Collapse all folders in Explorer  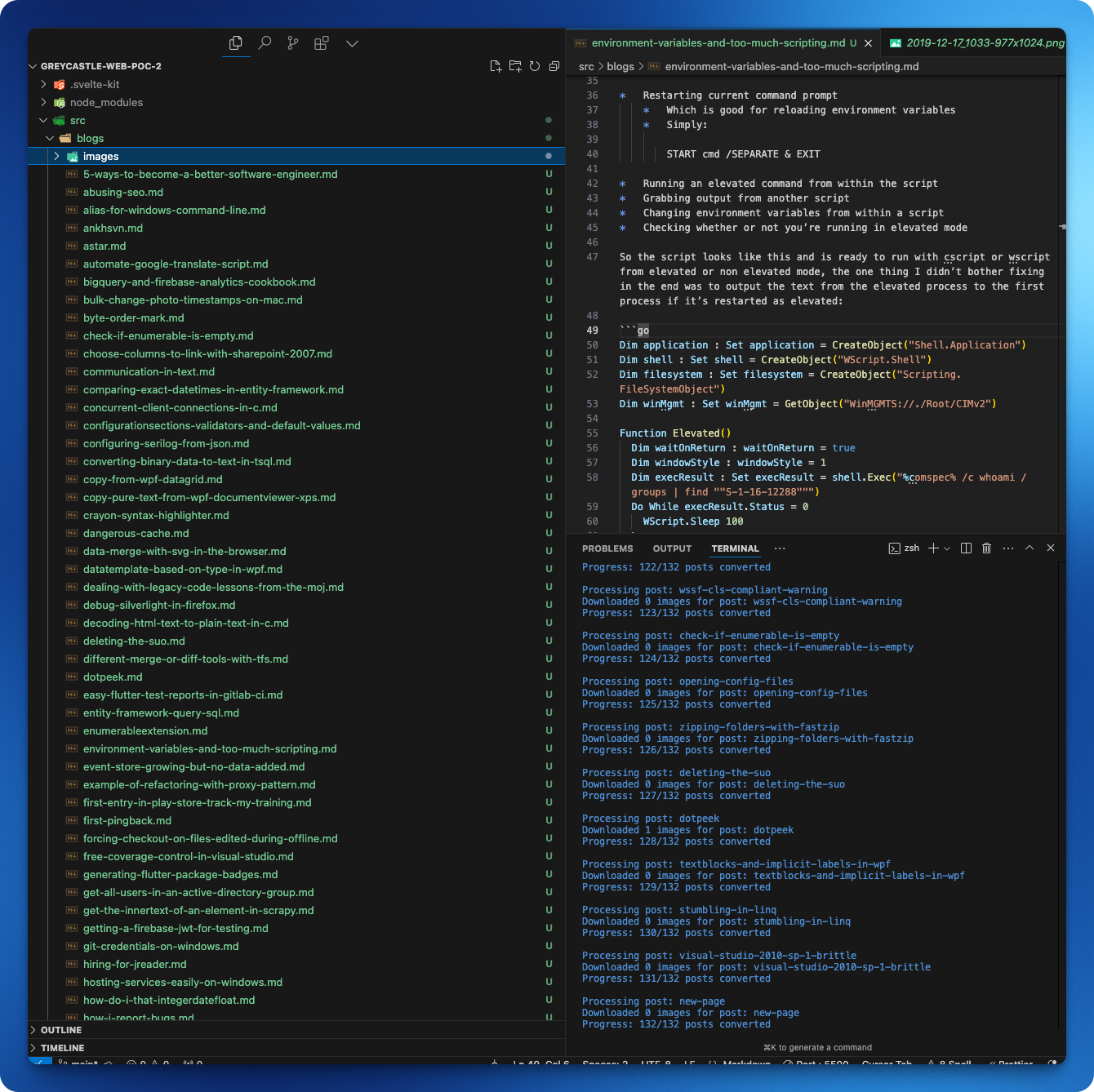pyautogui.click(x=554, y=66)
